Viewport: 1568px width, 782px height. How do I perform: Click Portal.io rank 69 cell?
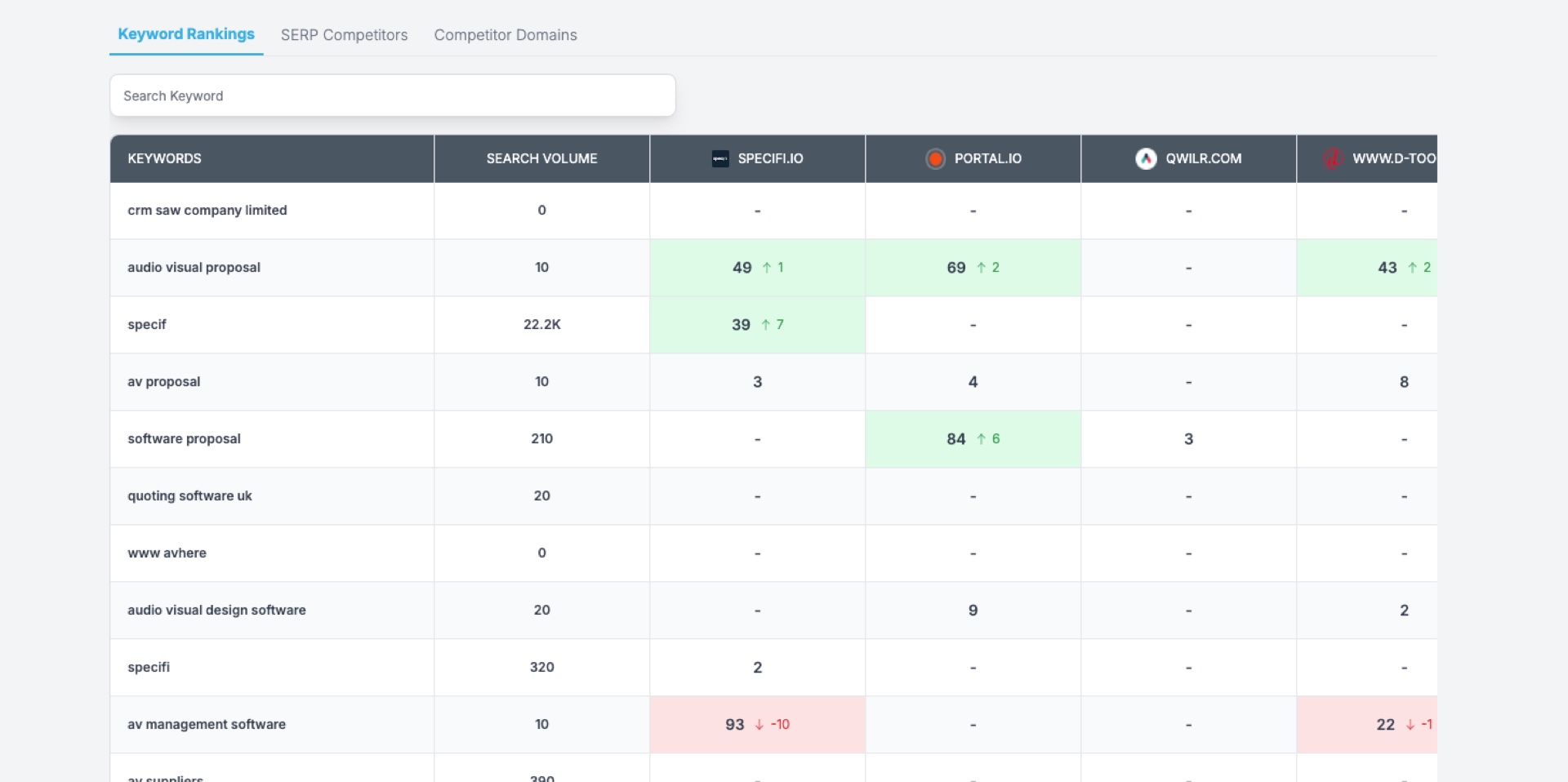[x=973, y=267]
